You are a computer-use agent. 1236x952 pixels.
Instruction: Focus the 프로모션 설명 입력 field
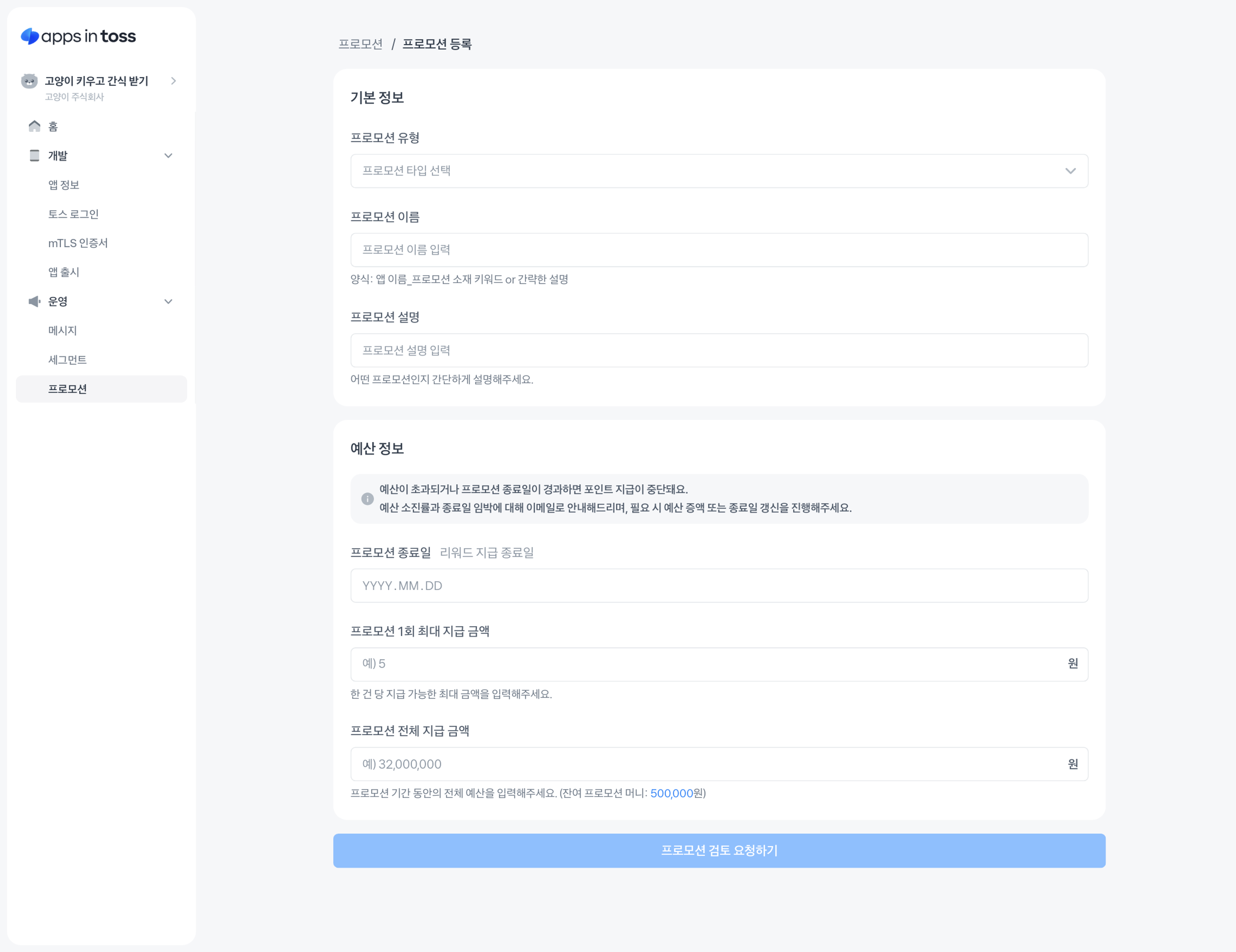click(719, 350)
